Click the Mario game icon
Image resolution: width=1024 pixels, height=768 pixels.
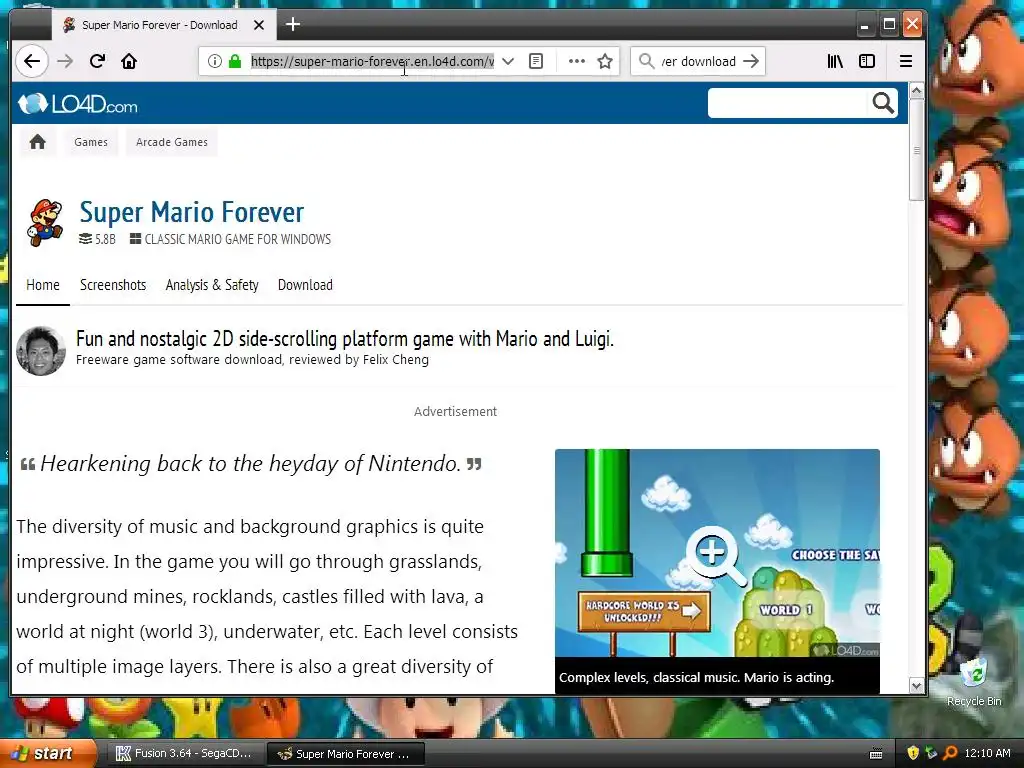44,223
